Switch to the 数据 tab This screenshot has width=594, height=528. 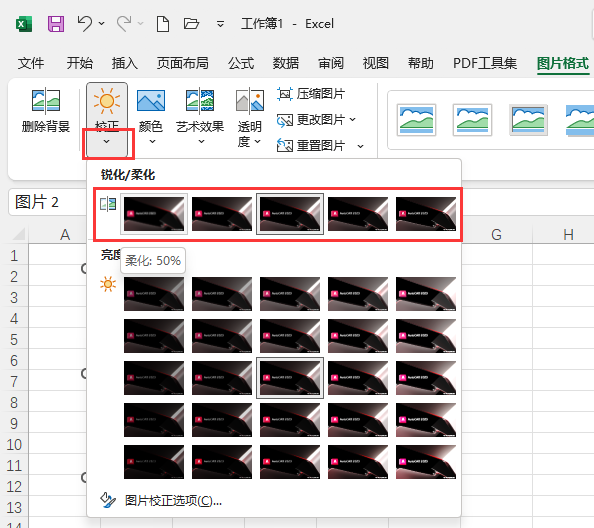286,63
